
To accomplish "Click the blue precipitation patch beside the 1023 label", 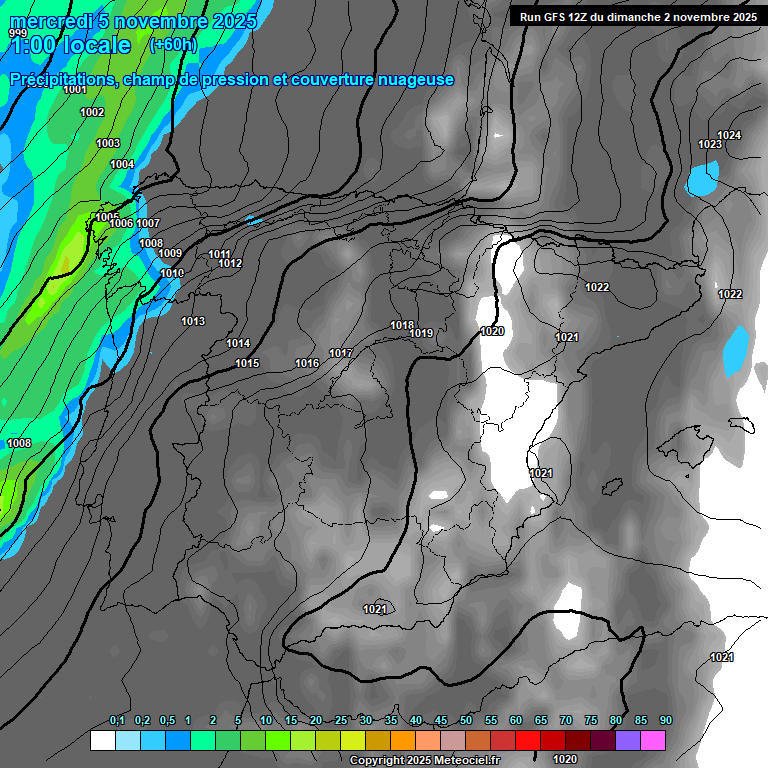I will (702, 180).
